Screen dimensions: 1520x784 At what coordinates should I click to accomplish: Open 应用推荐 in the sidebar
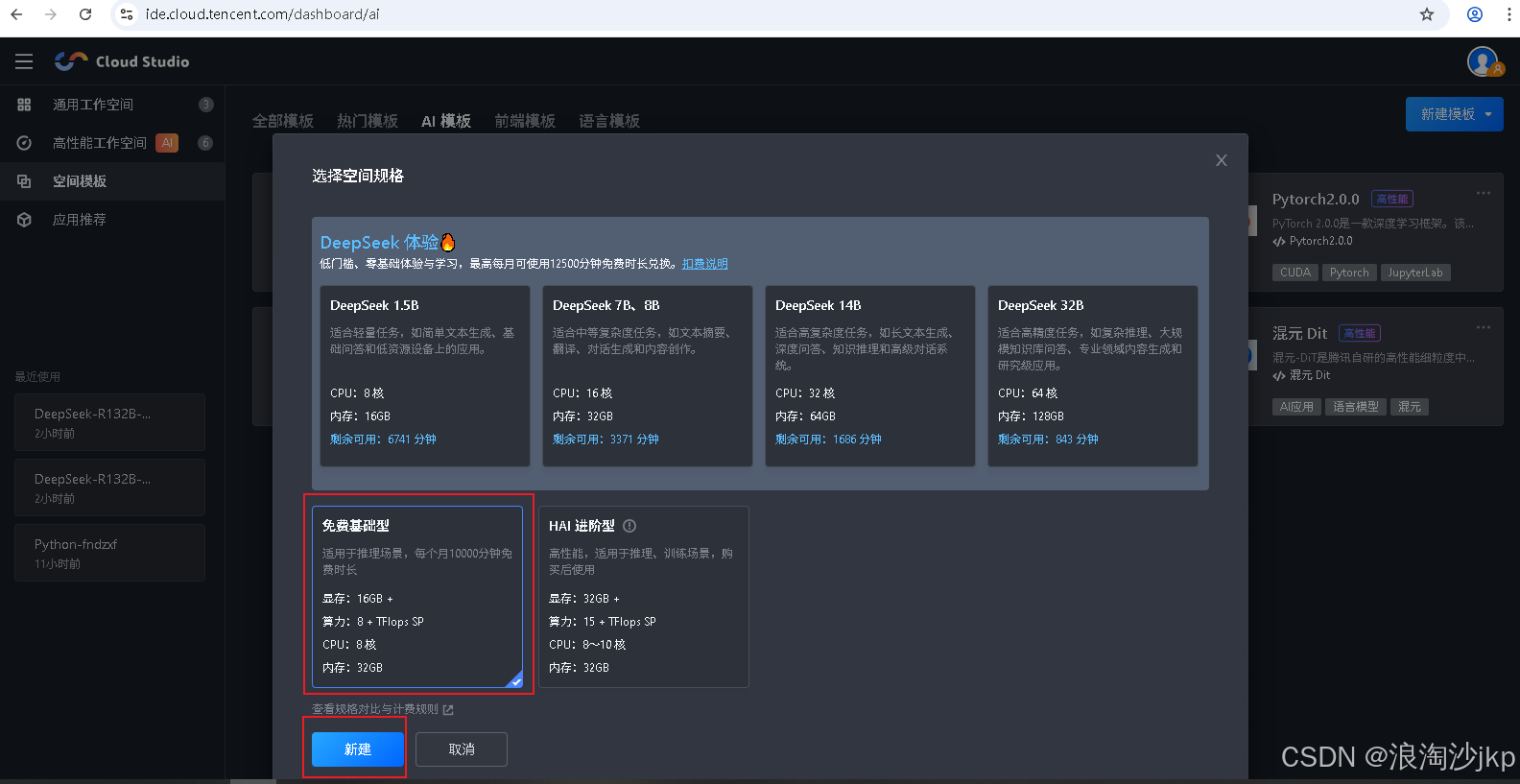pyautogui.click(x=112, y=220)
